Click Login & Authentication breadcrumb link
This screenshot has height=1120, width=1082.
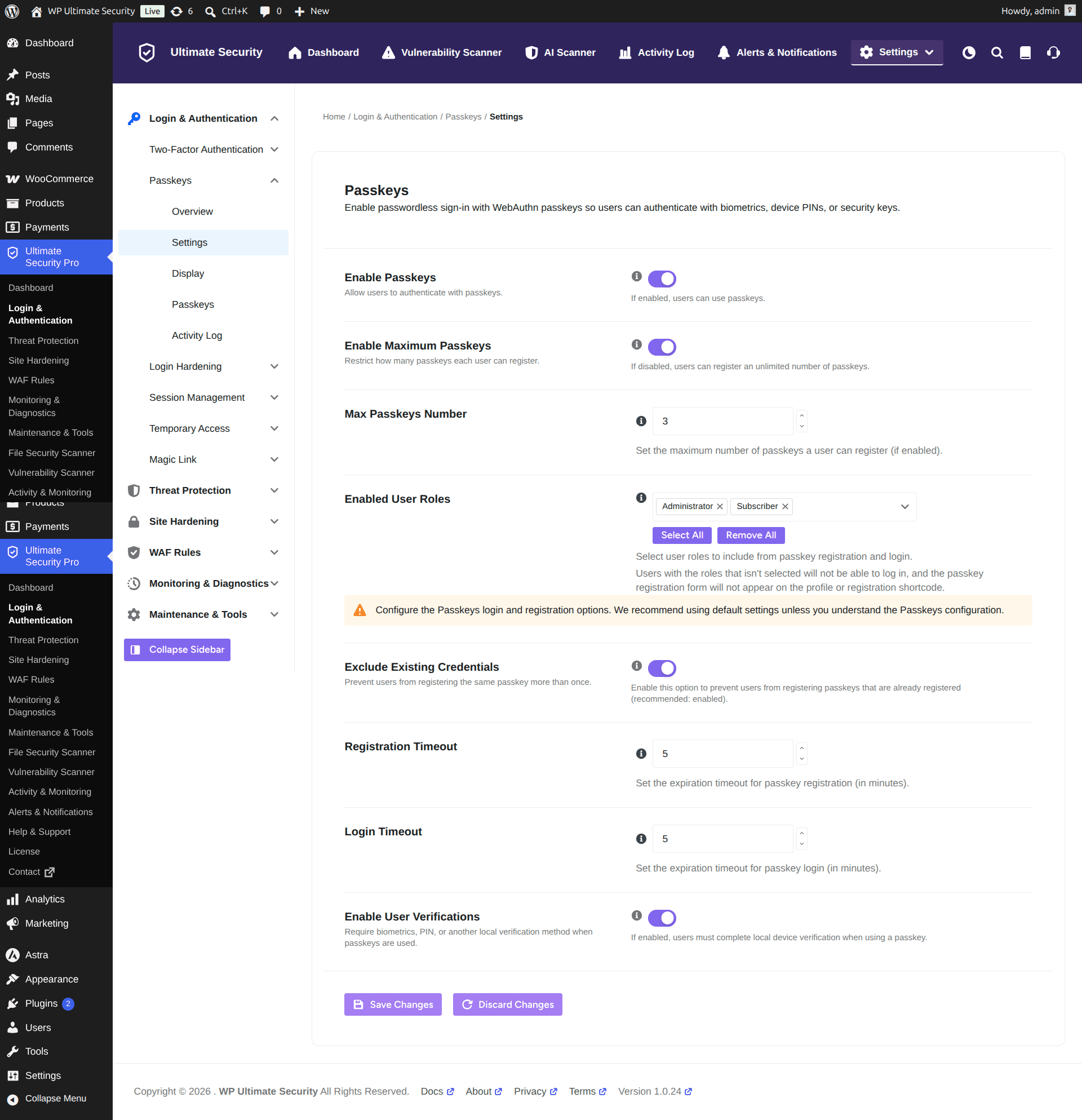pyautogui.click(x=395, y=117)
